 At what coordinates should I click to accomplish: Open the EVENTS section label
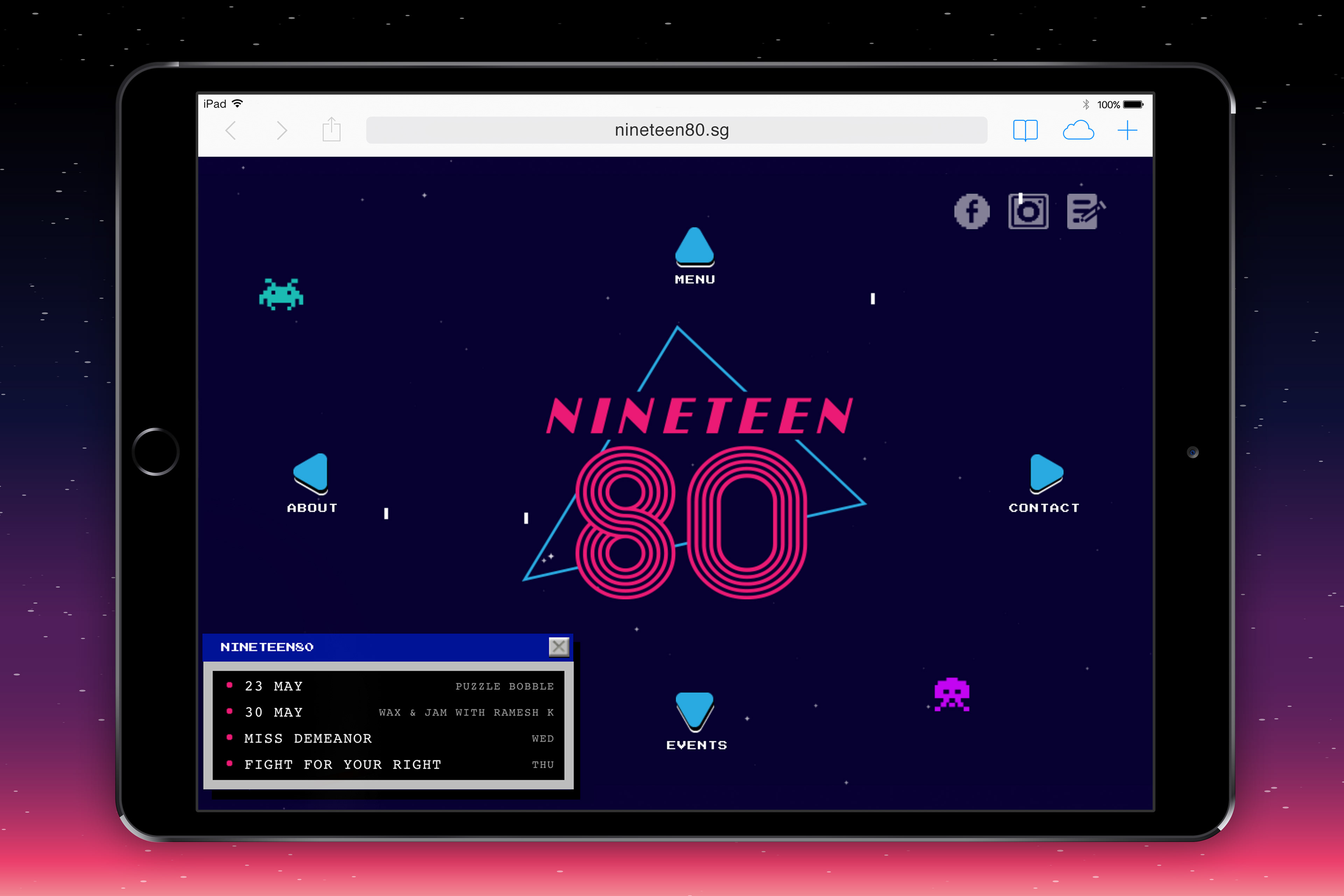pos(696,745)
